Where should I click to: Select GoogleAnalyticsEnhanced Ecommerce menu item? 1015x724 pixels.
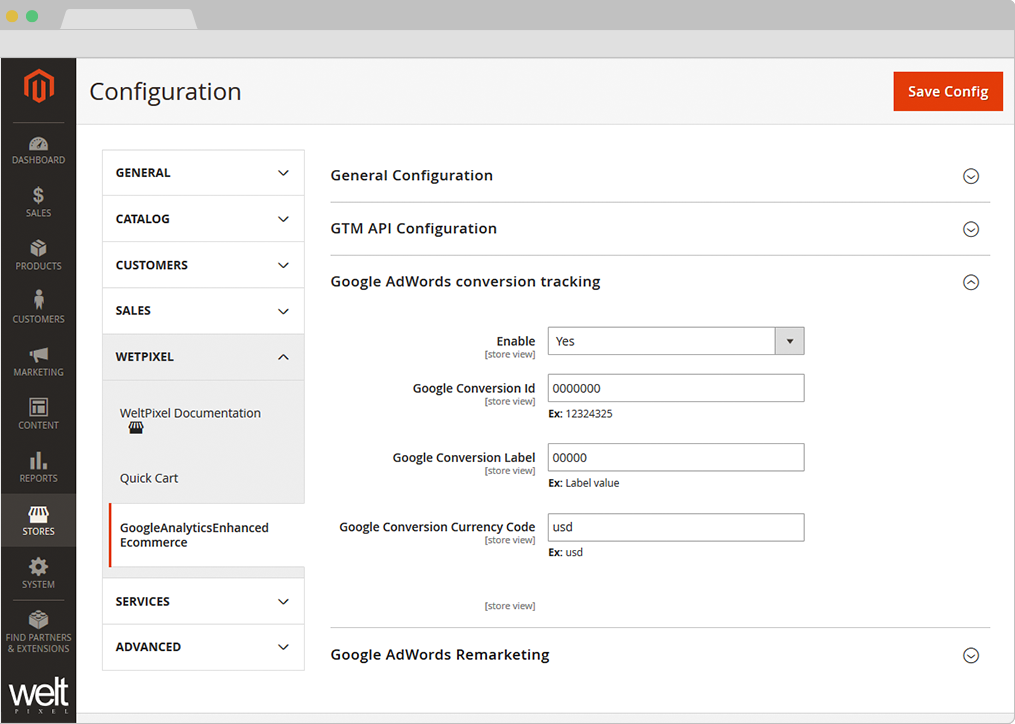click(194, 535)
